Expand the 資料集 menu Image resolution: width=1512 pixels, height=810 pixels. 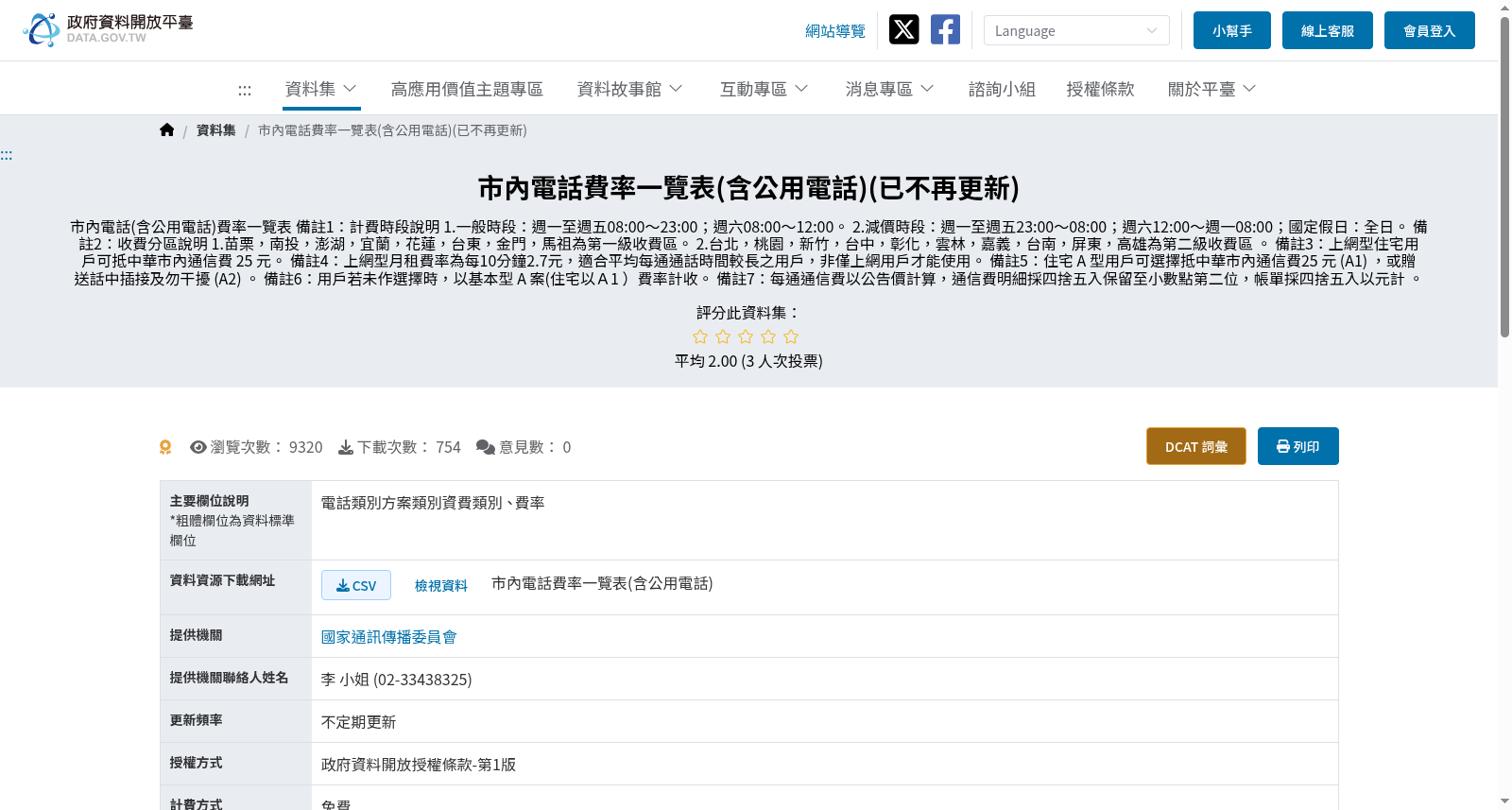321,89
